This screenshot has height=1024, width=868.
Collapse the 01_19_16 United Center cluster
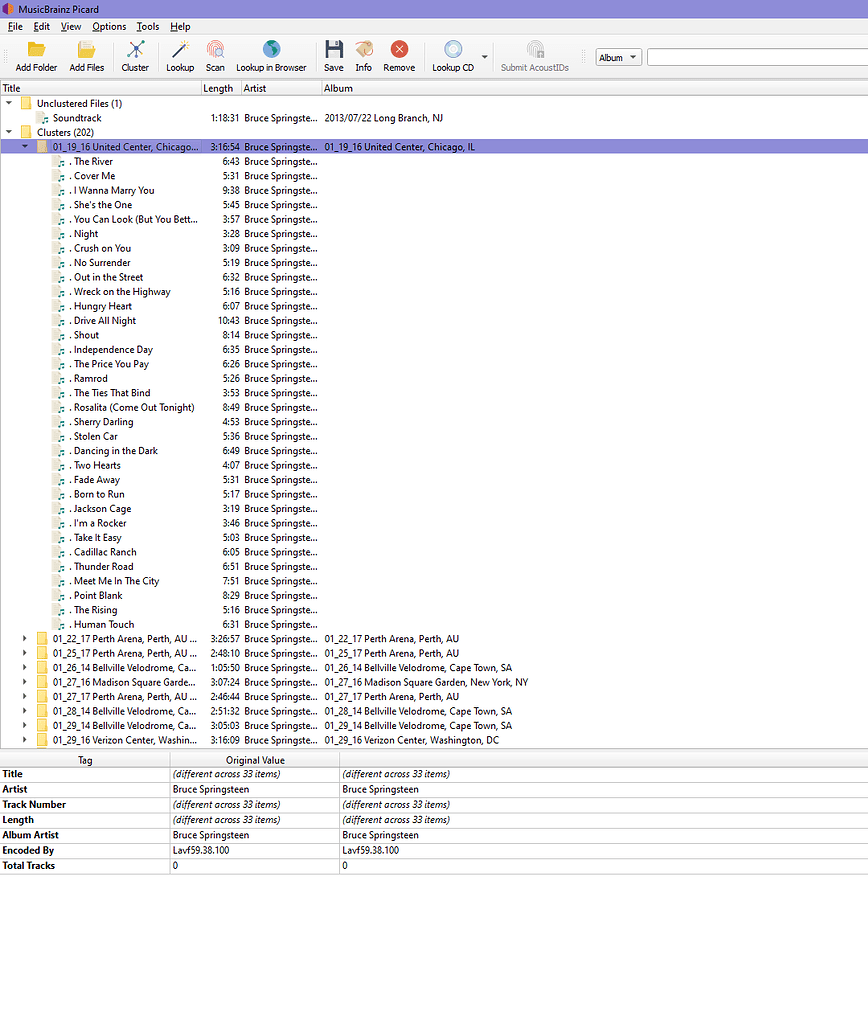click(23, 146)
